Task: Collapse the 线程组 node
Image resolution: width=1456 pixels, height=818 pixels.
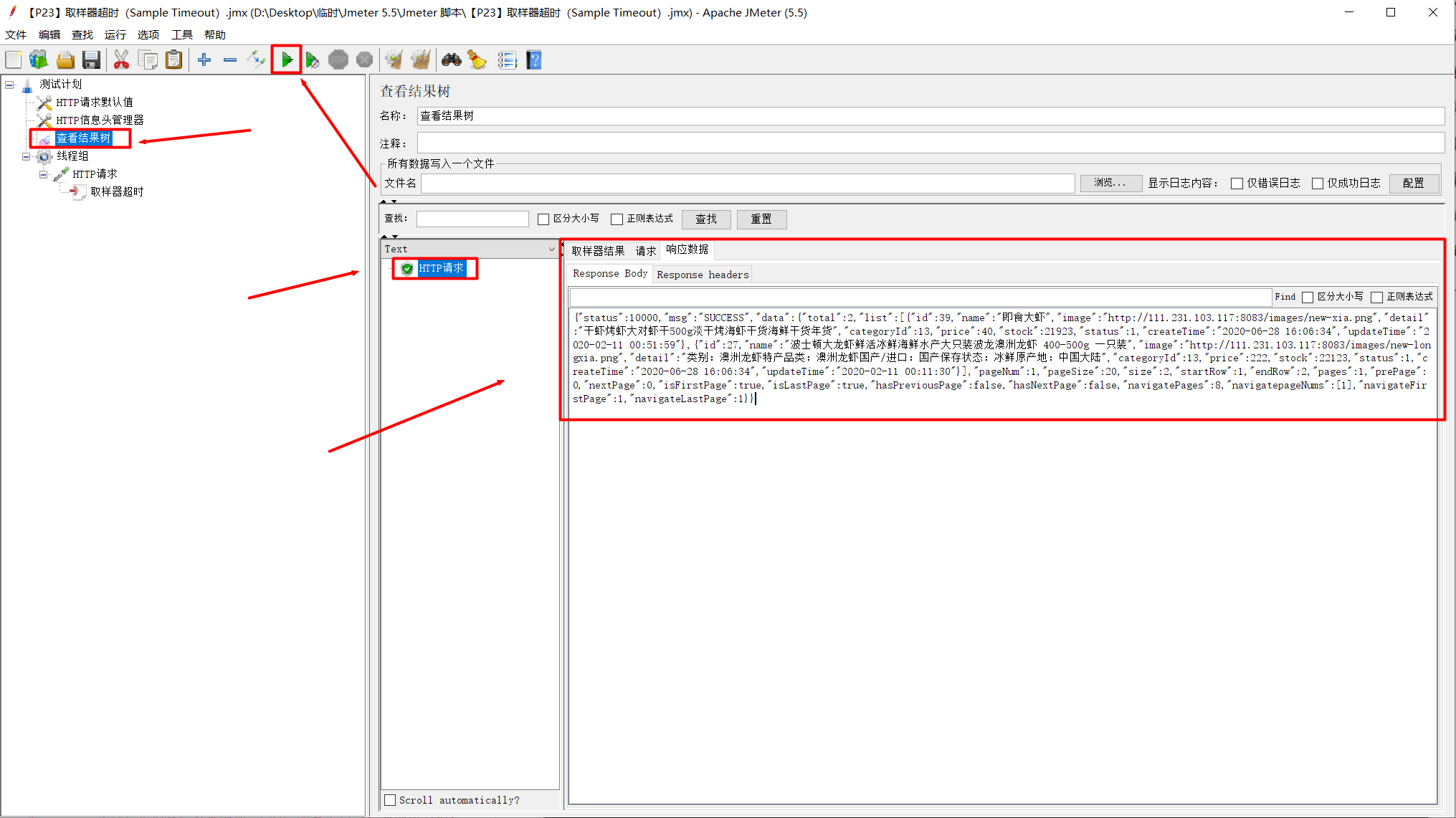Action: coord(27,156)
